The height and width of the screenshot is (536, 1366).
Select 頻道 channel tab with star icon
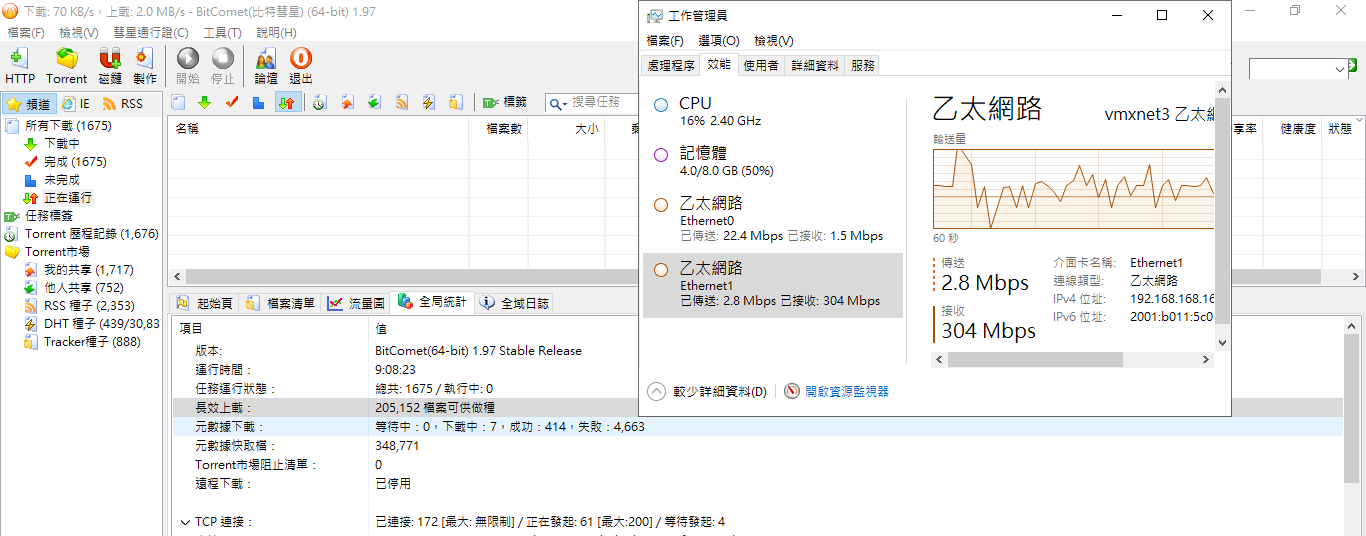click(29, 104)
